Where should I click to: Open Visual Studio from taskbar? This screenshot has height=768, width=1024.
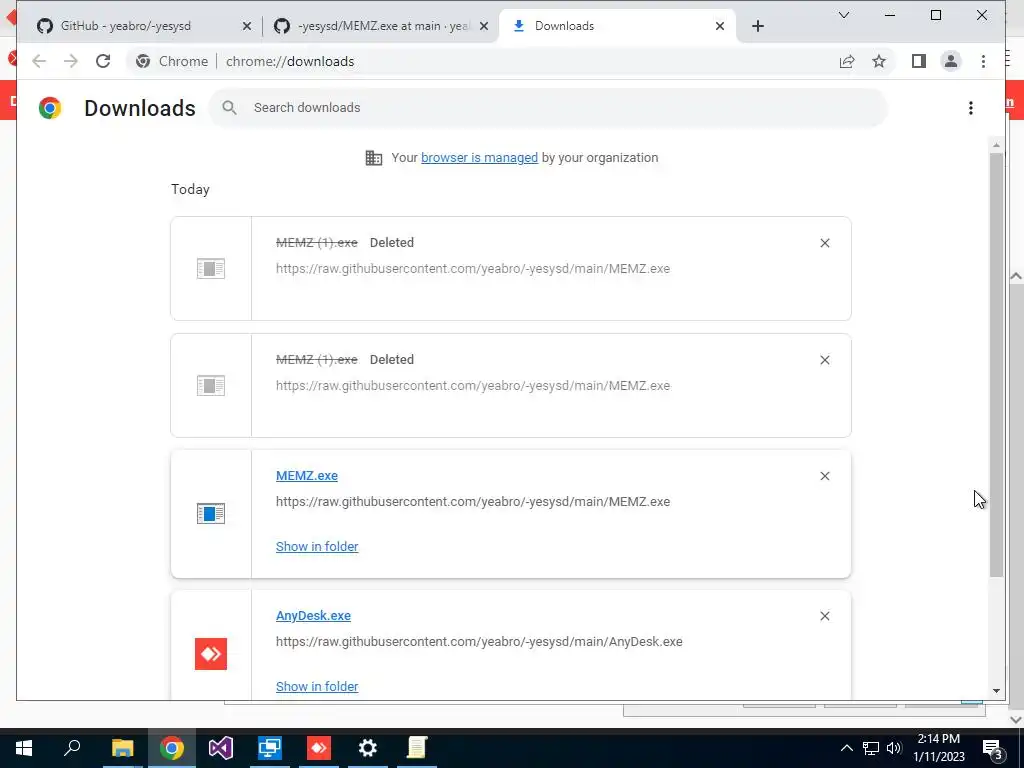coord(221,748)
